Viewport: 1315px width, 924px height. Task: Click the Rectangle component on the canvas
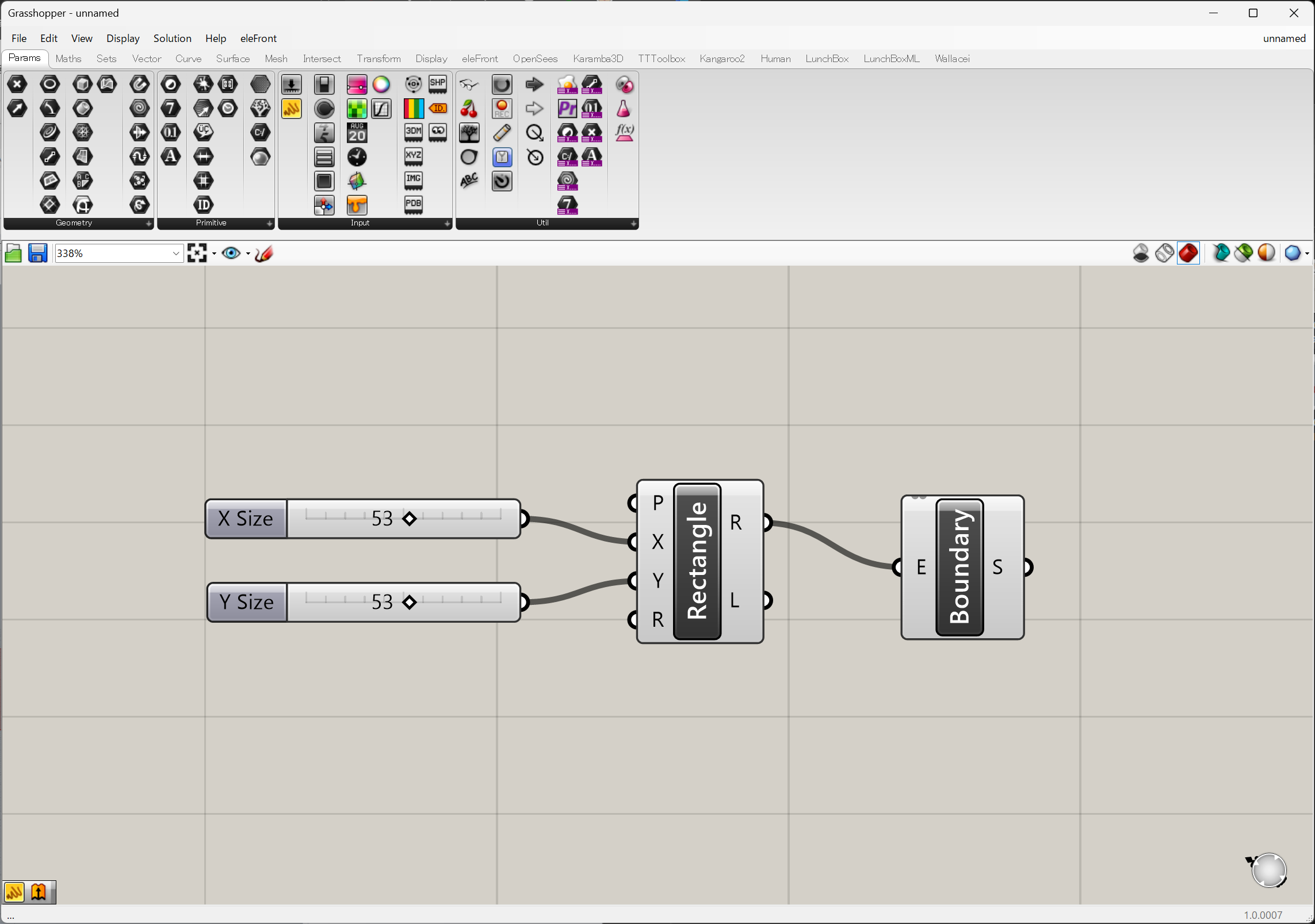click(697, 561)
